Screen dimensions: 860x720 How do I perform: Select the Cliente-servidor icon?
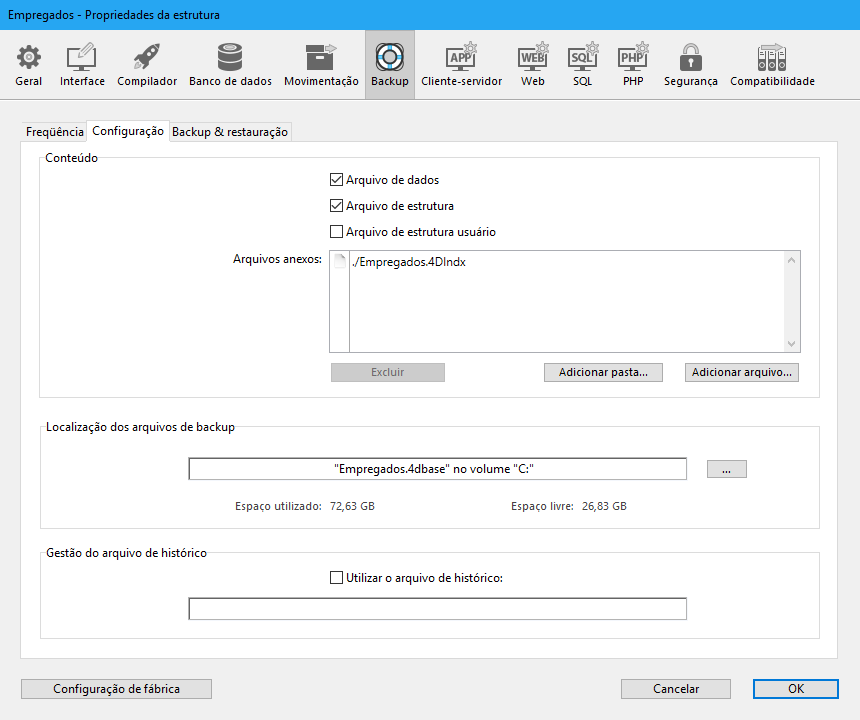(x=461, y=65)
